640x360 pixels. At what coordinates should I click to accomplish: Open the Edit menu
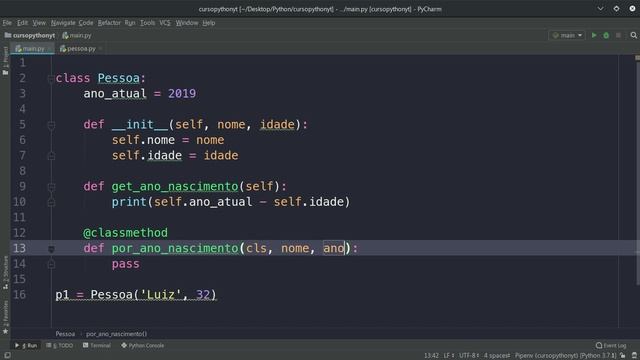(22, 23)
